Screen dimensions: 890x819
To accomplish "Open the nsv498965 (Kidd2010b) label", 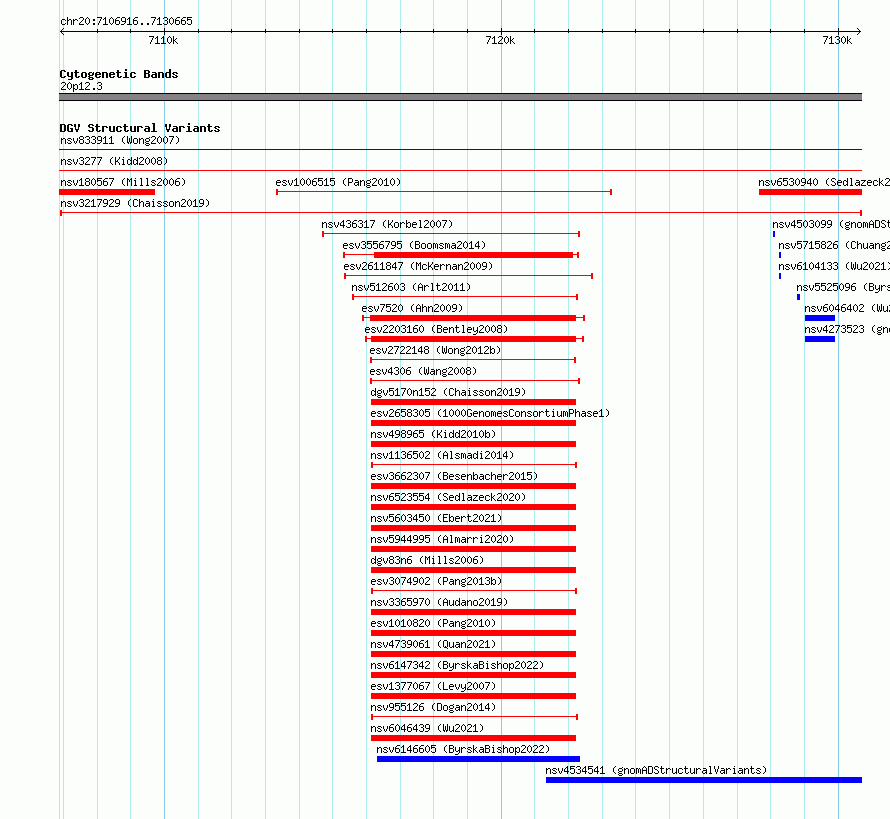I will [433, 434].
